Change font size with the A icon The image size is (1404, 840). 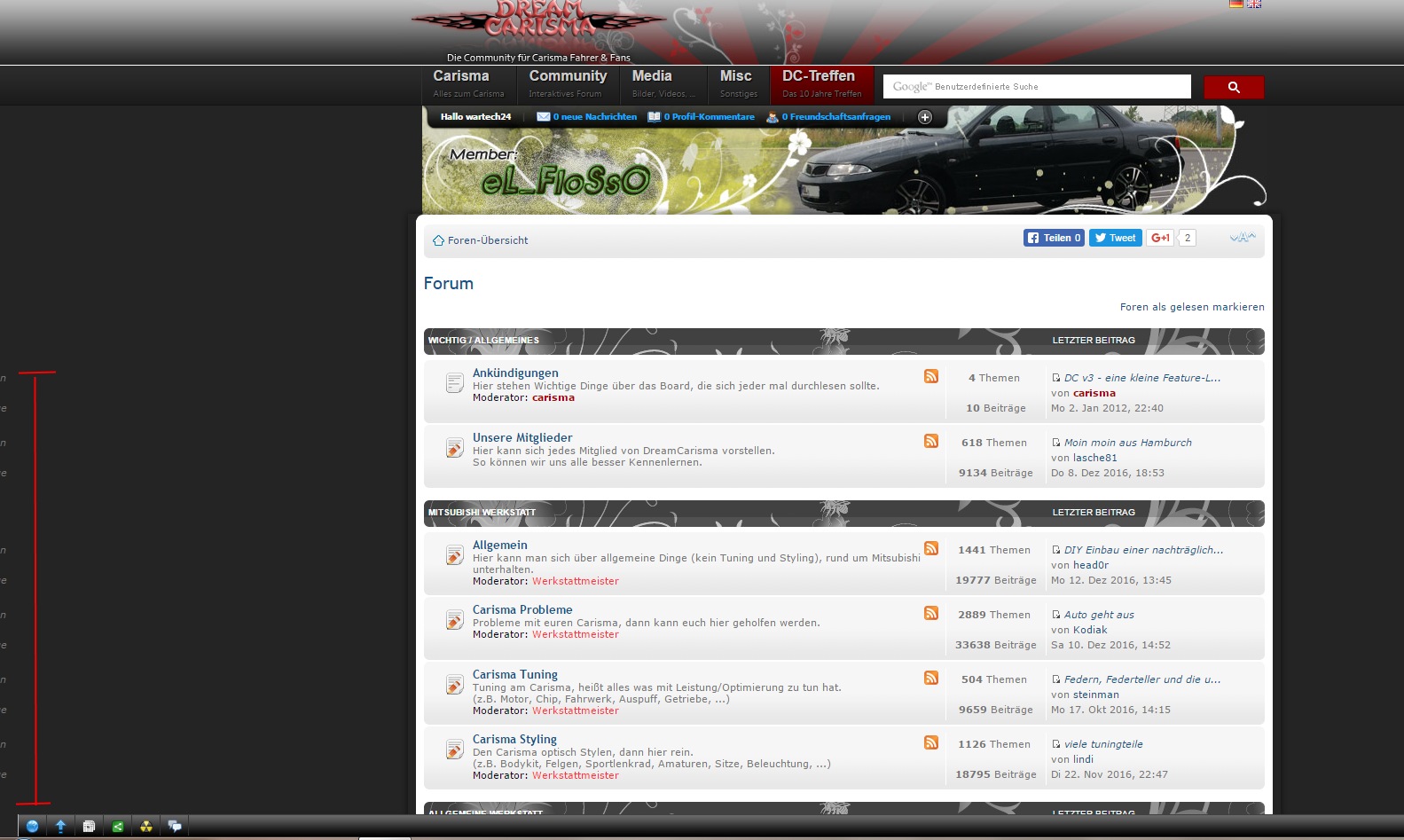click(1243, 237)
